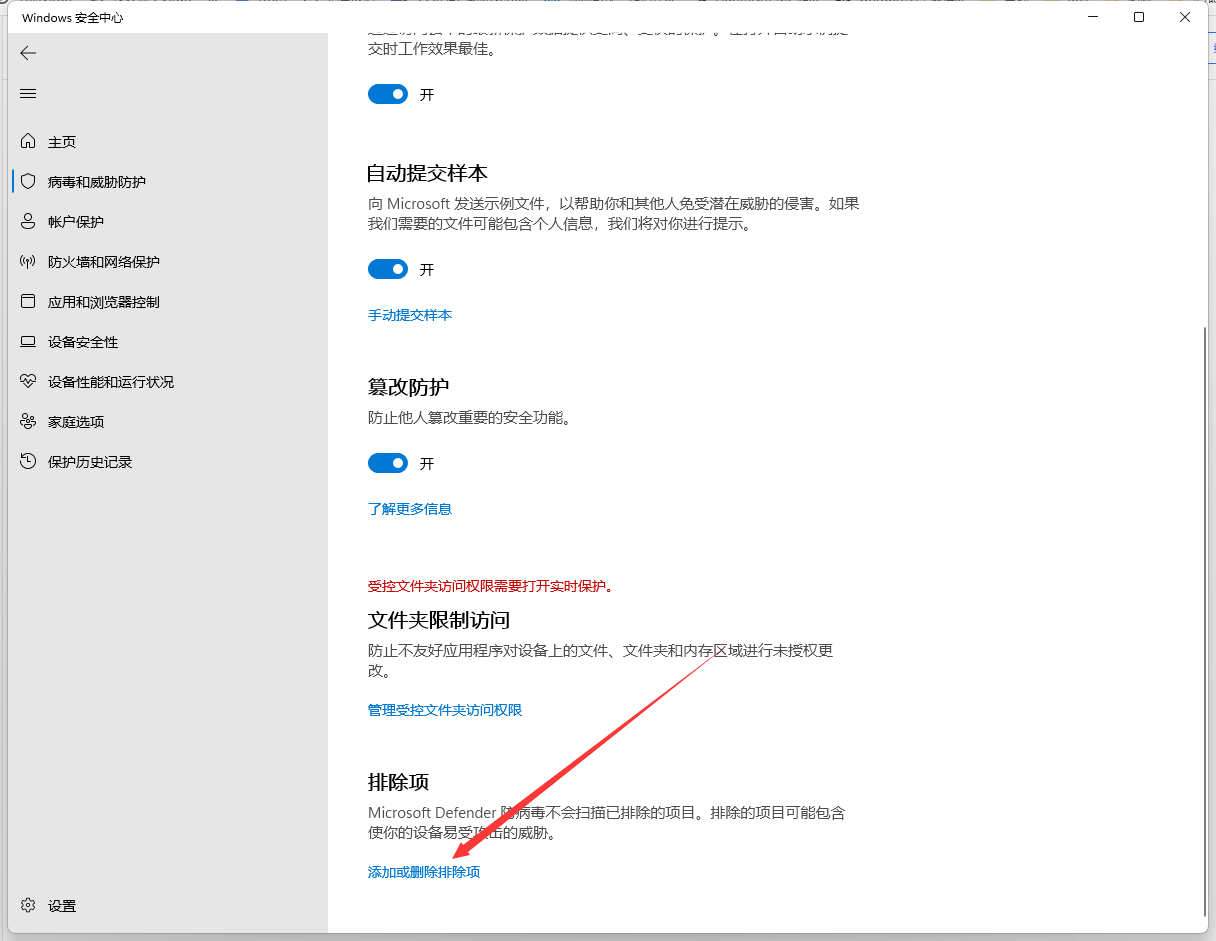The width and height of the screenshot is (1216, 941).
Task: Select the 病毒和威胁防护 shield icon
Action: click(x=28, y=182)
